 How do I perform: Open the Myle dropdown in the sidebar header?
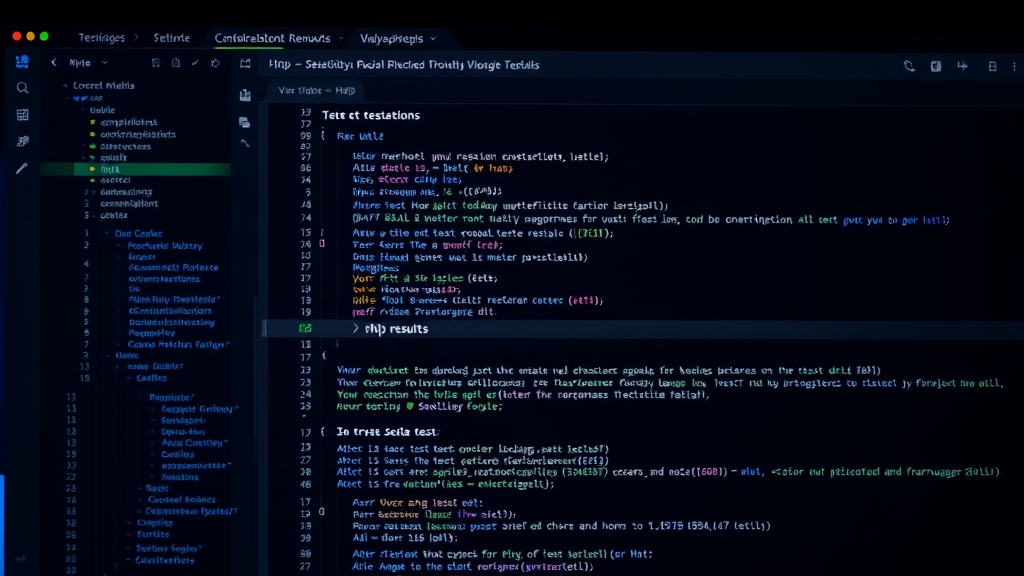pos(105,62)
